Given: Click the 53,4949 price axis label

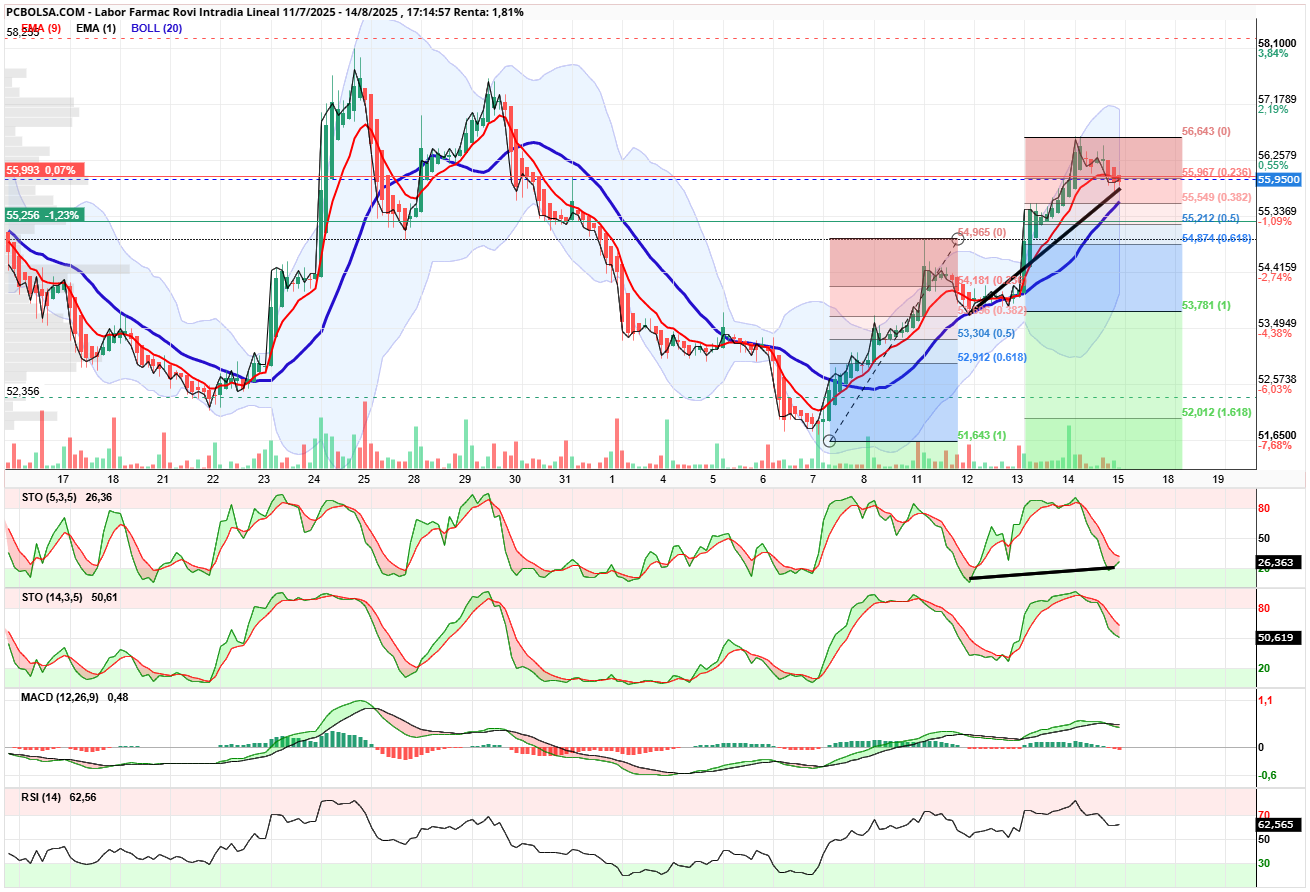Looking at the screenshot, I should point(1277,323).
